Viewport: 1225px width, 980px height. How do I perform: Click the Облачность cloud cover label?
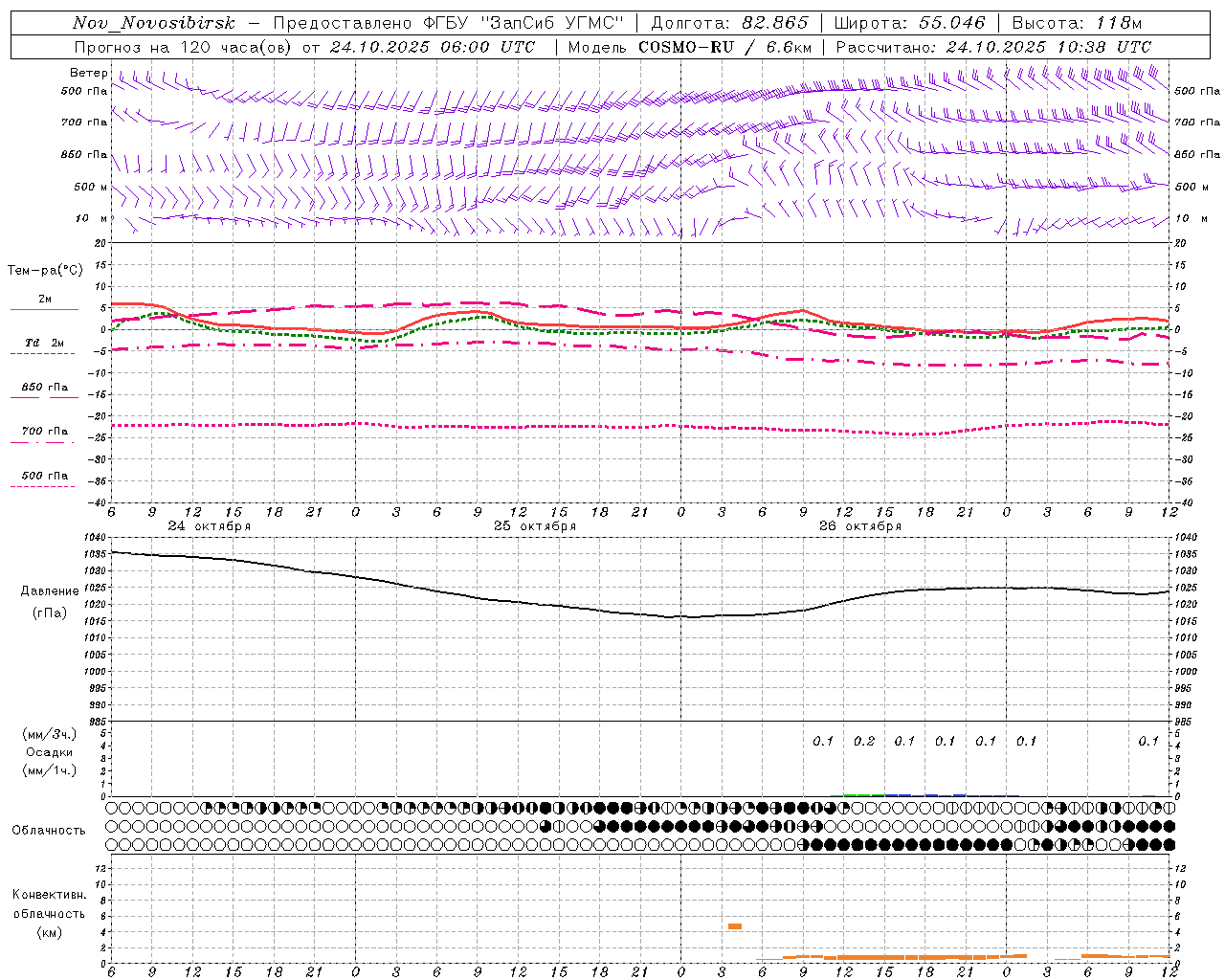tap(49, 831)
